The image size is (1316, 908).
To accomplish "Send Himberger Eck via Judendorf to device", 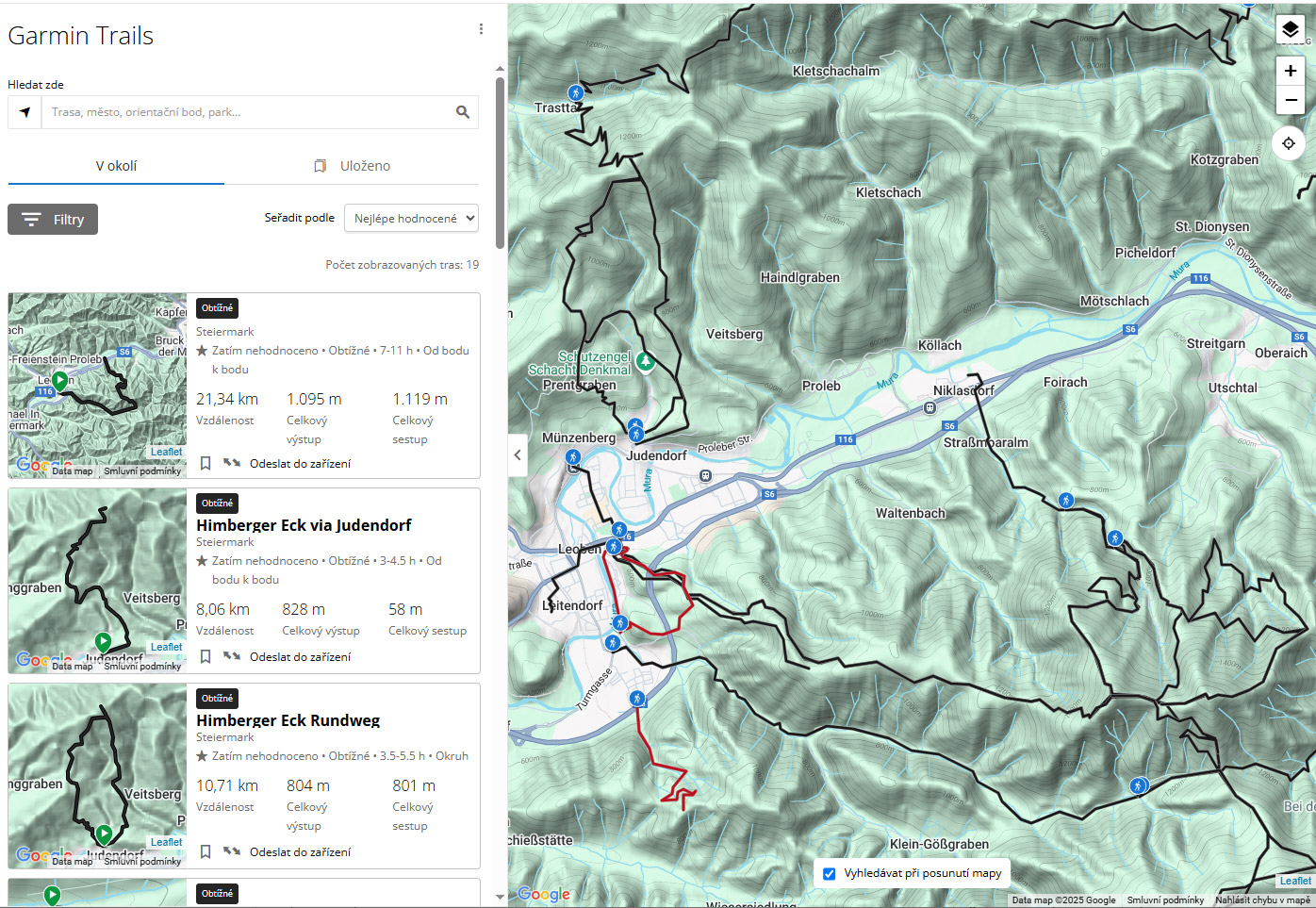I will pos(287,657).
